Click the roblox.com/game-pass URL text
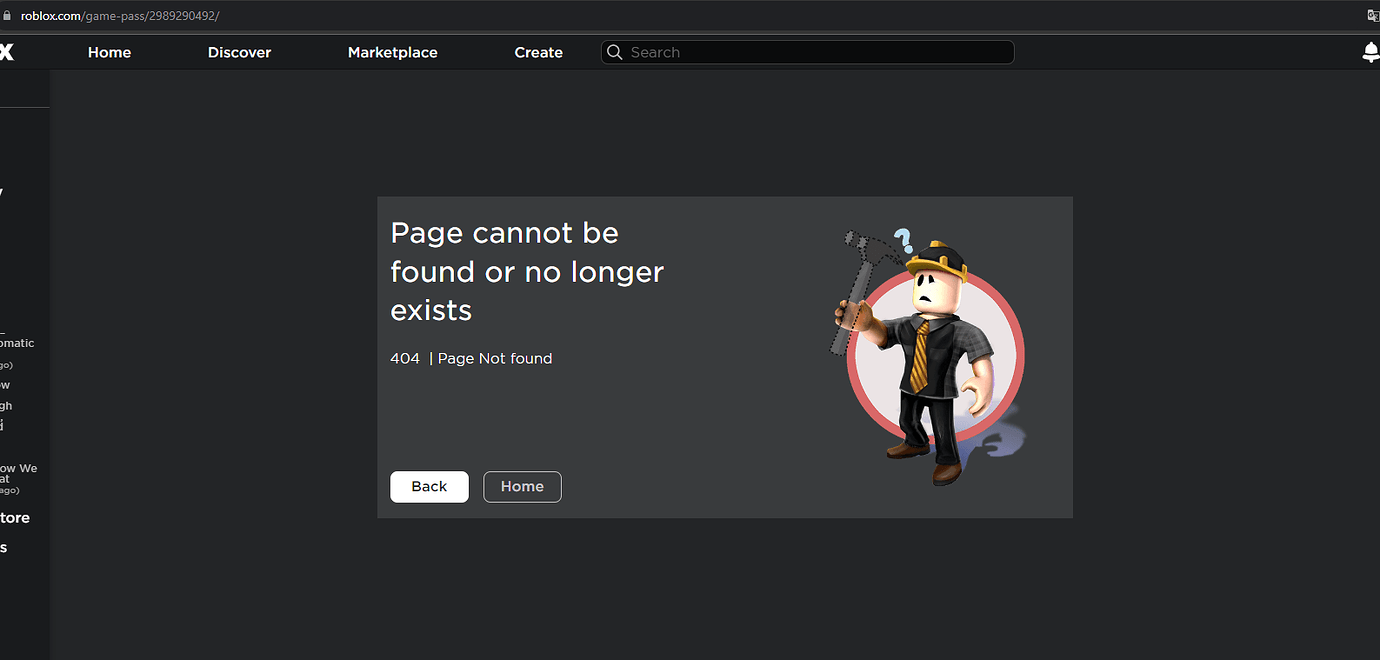This screenshot has height=660, width=1380. pos(120,15)
